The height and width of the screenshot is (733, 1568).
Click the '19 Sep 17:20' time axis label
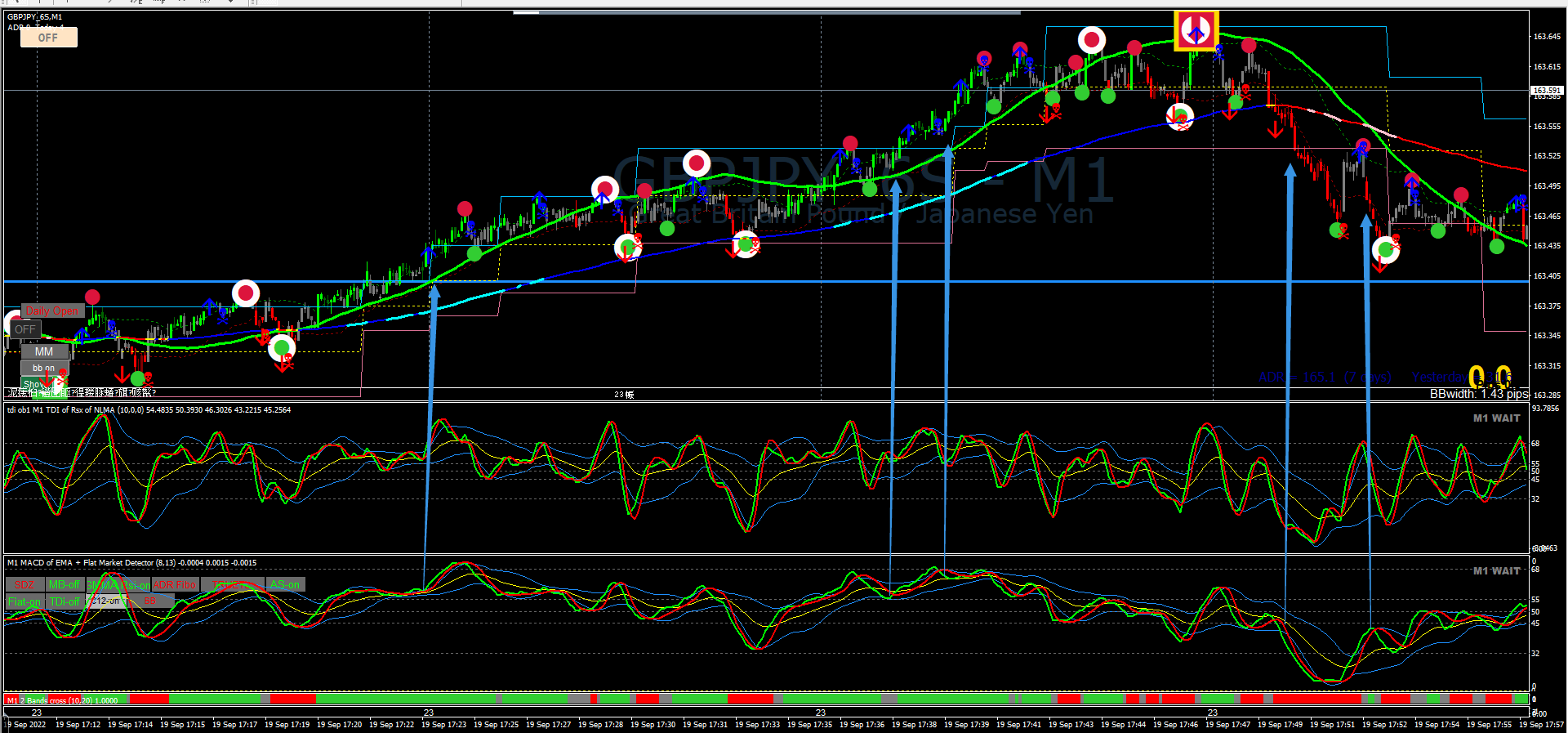pyautogui.click(x=340, y=725)
